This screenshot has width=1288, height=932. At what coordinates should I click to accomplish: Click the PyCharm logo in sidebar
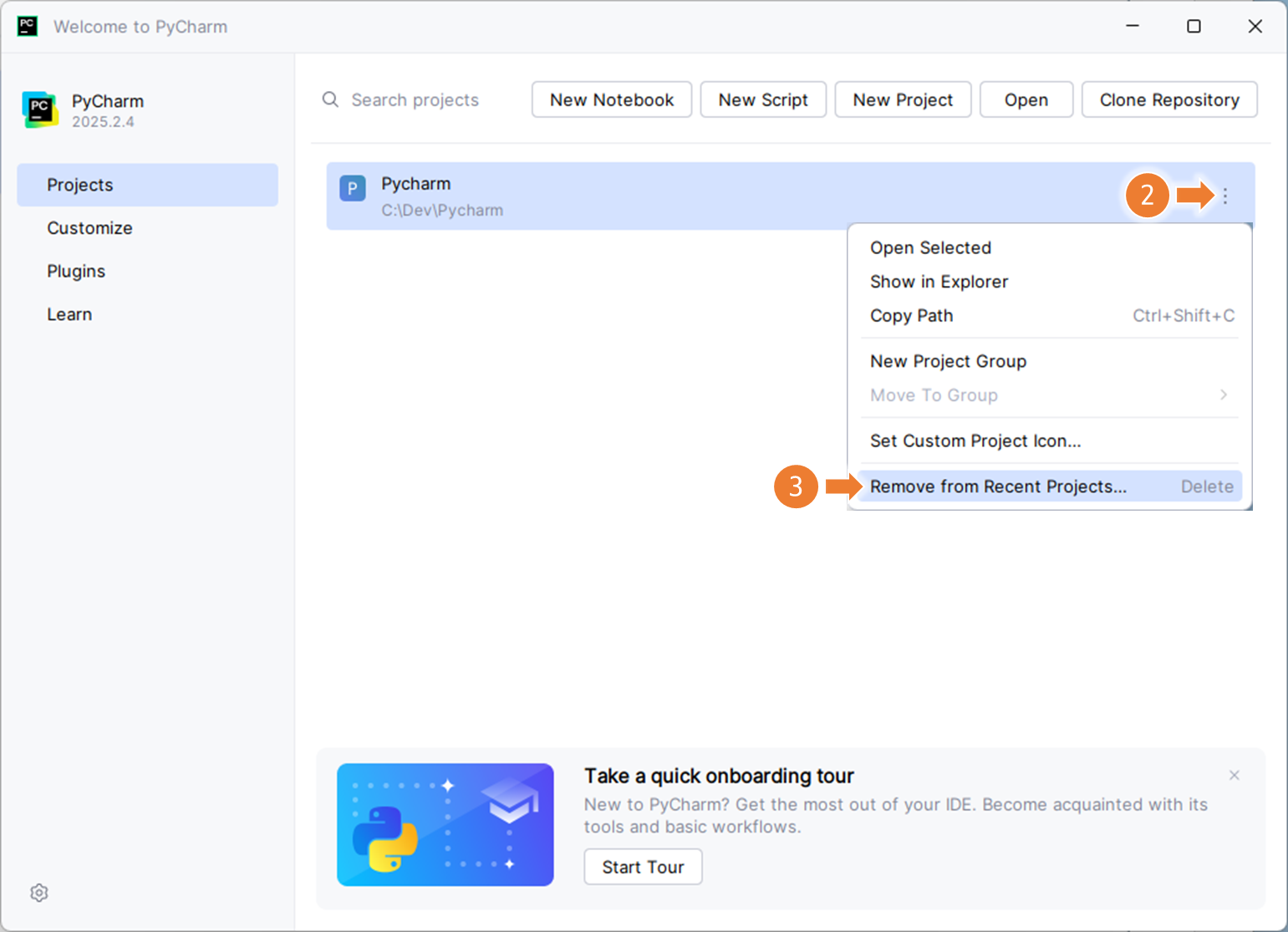point(40,109)
